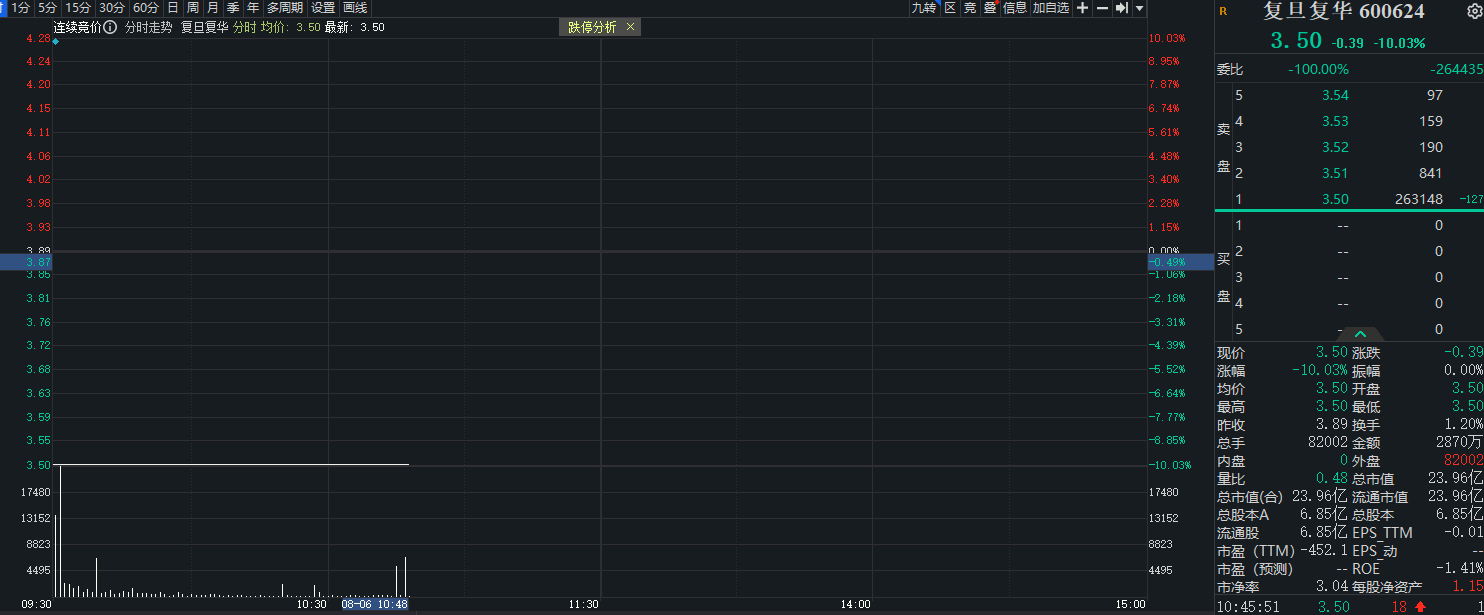Click sell level 4 price 3.53
Viewport: 1484px width, 615px height.
tap(1335, 121)
